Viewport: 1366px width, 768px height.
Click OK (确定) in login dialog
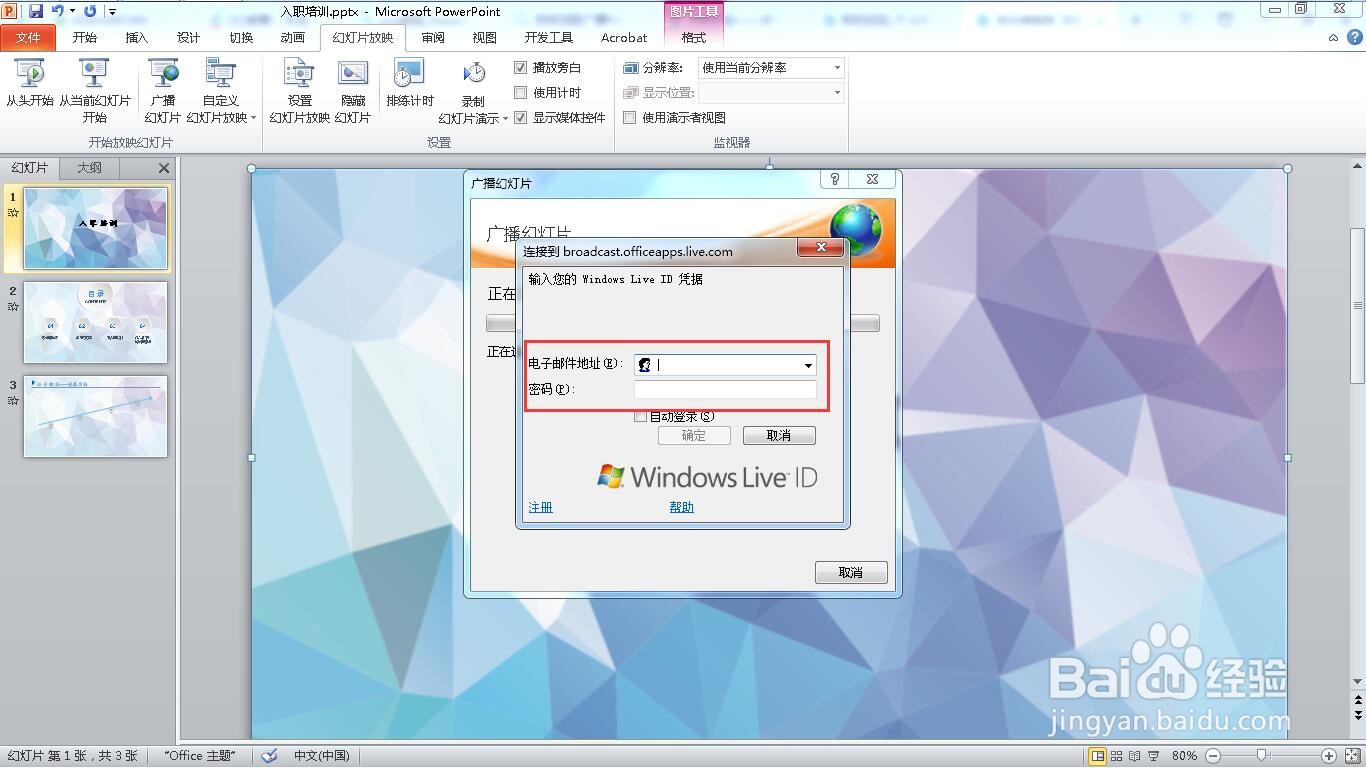pos(694,436)
